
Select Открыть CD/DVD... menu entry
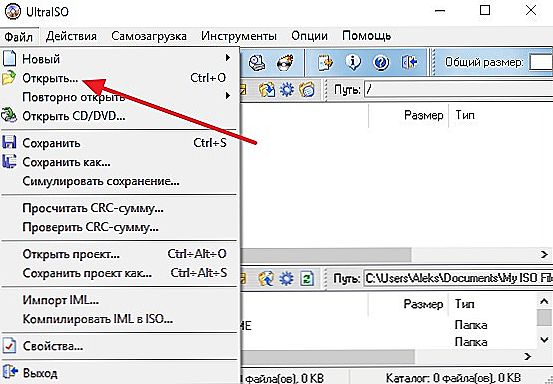[119, 116]
